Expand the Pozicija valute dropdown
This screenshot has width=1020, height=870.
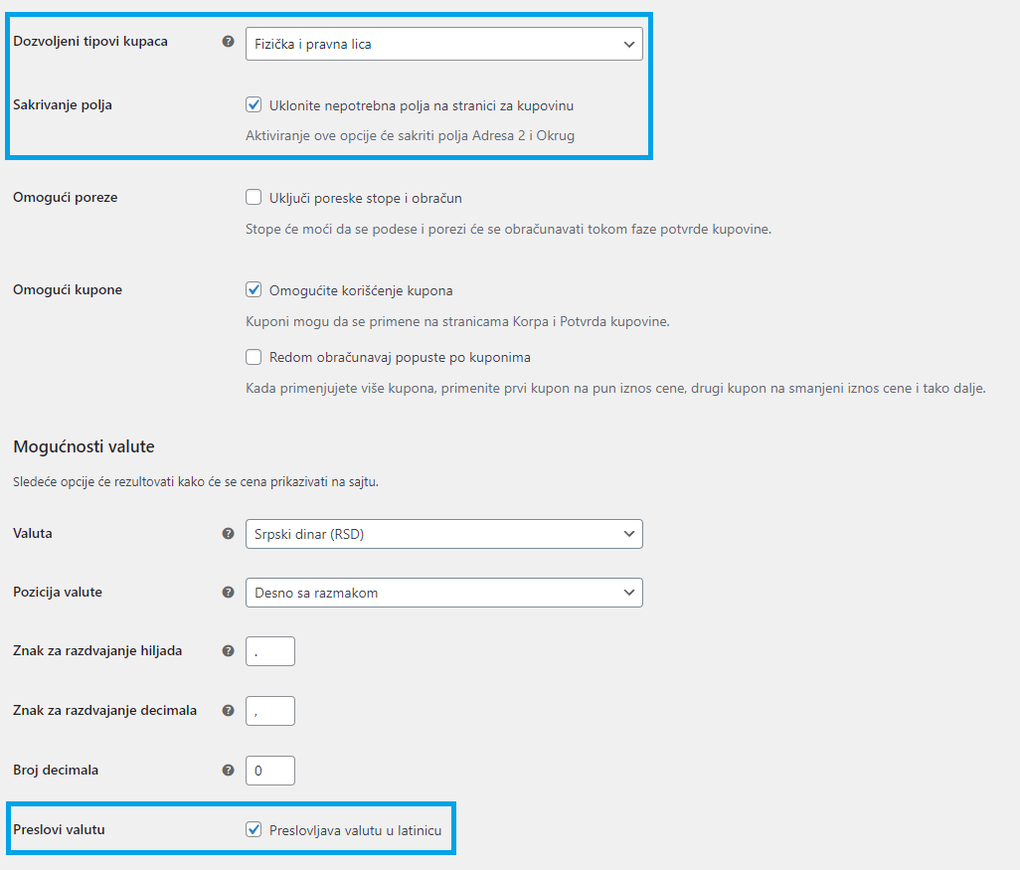pos(443,593)
